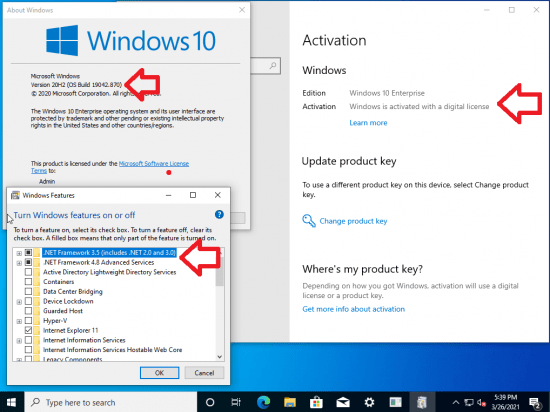
Task: Click Cancel in Windows Features
Action: click(204, 373)
